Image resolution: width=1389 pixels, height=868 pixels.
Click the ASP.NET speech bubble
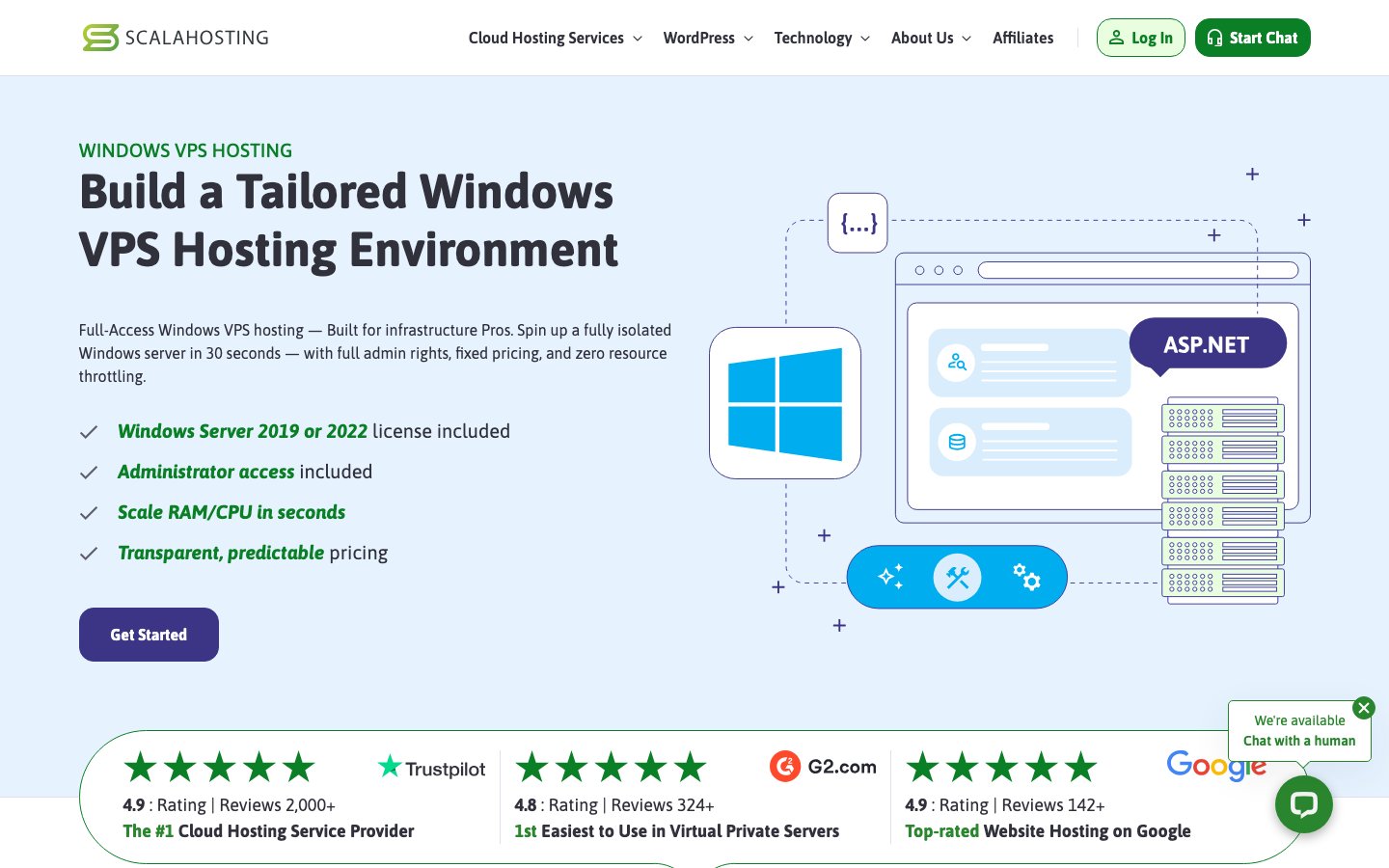coord(1208,345)
